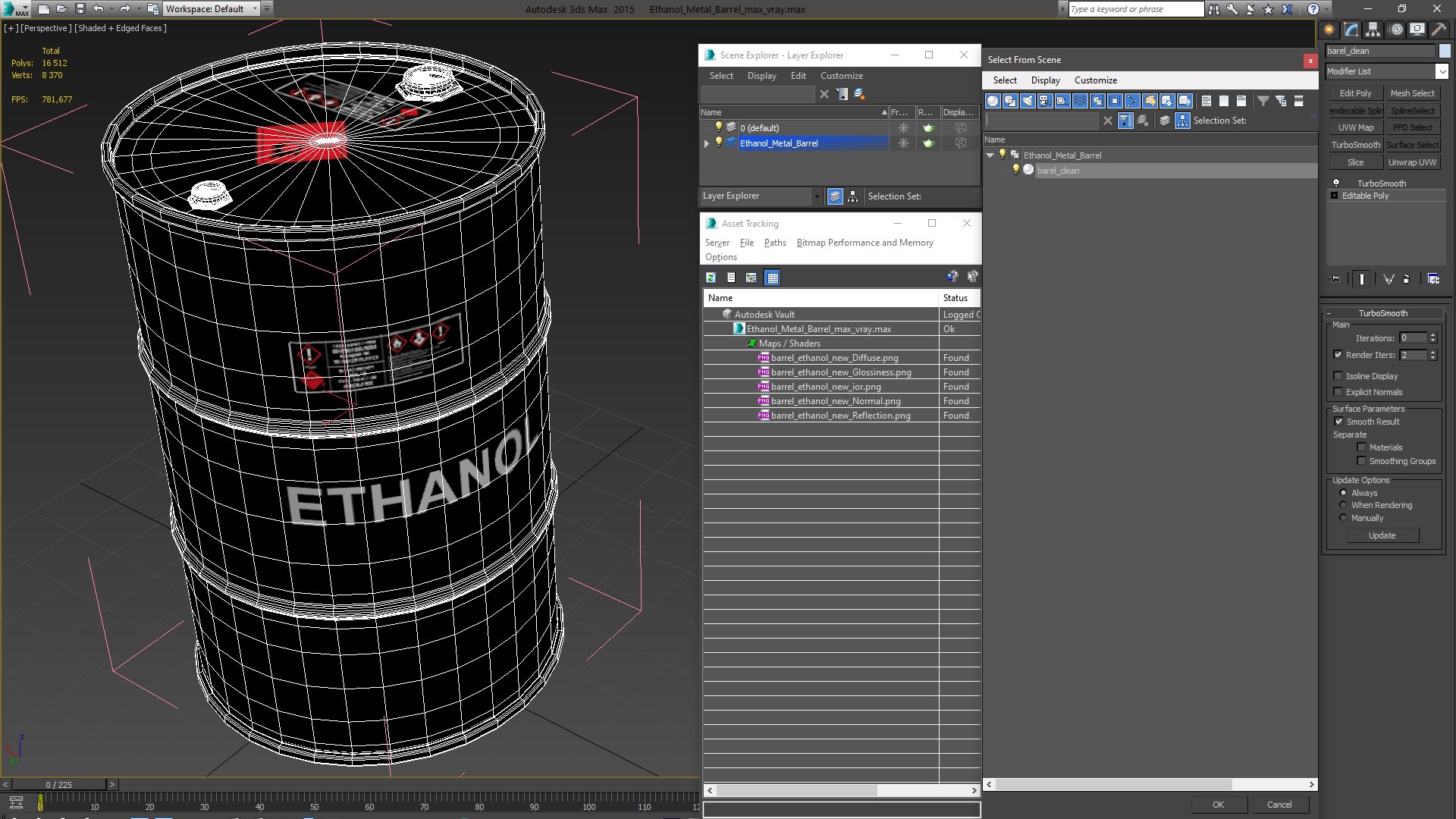Click the Save File floppy icon
The image size is (1456, 819).
(80, 9)
